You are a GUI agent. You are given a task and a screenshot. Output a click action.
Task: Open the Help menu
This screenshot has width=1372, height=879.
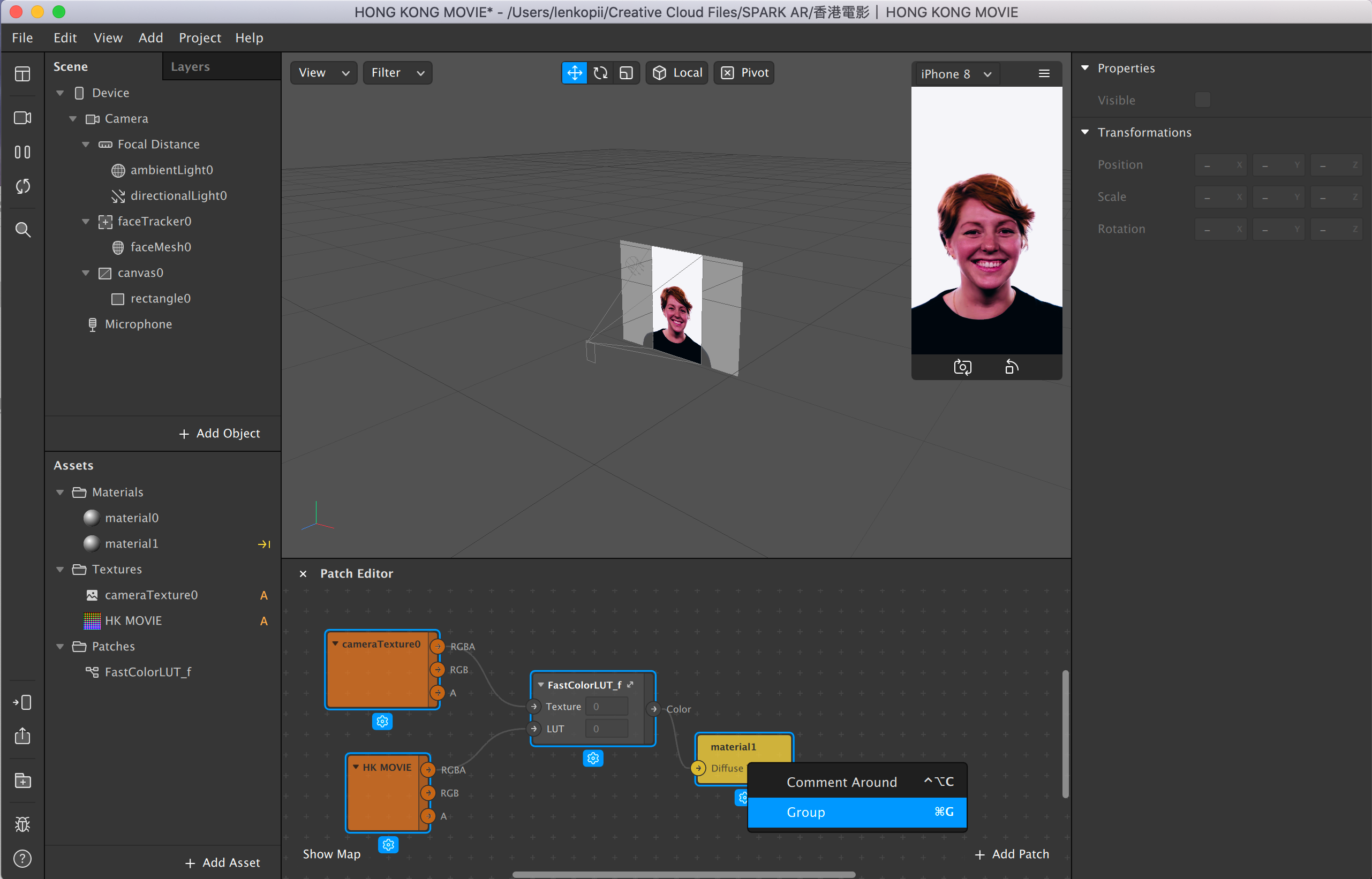point(249,37)
